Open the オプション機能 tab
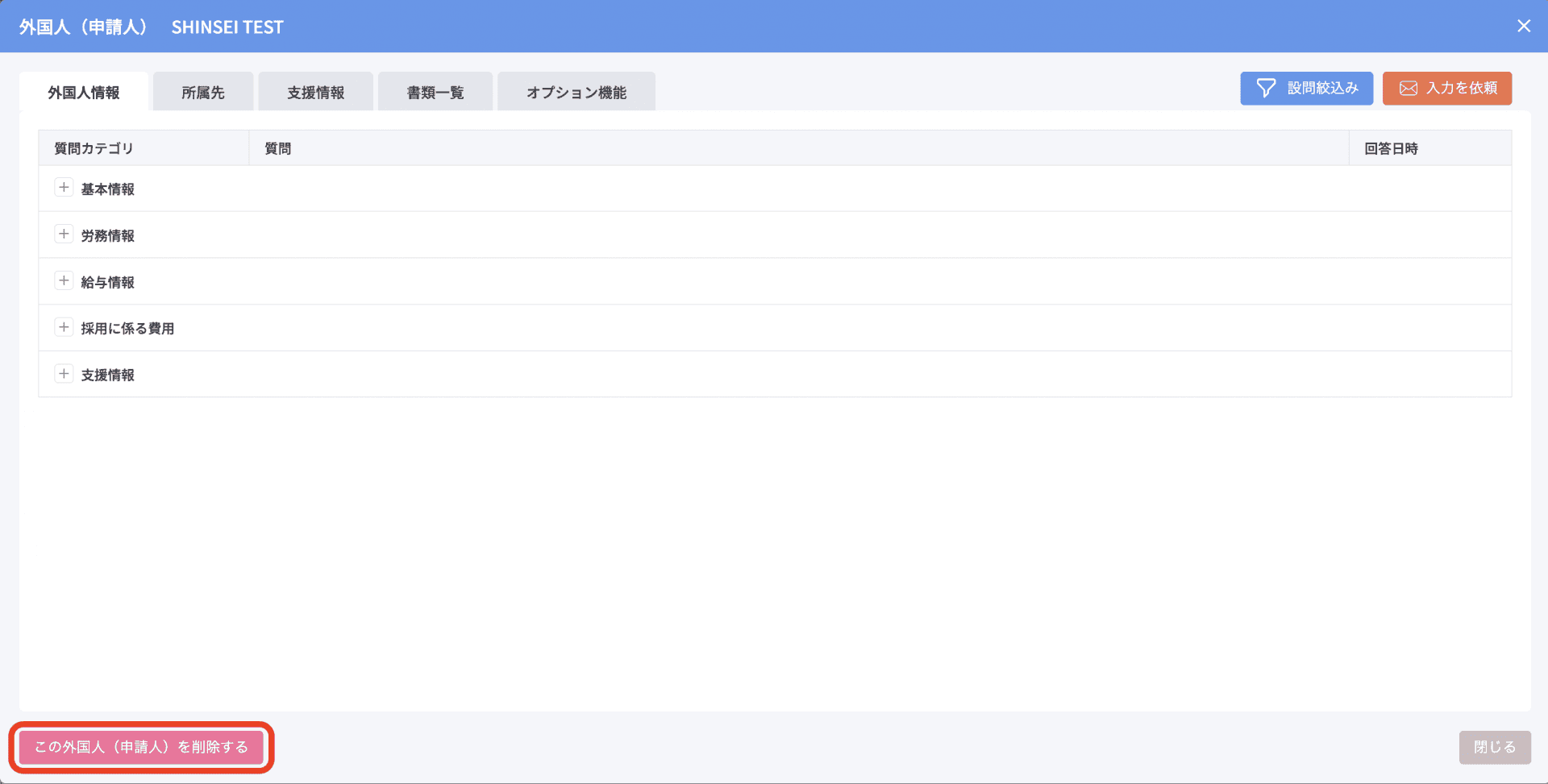This screenshot has width=1548, height=784. 576,93
